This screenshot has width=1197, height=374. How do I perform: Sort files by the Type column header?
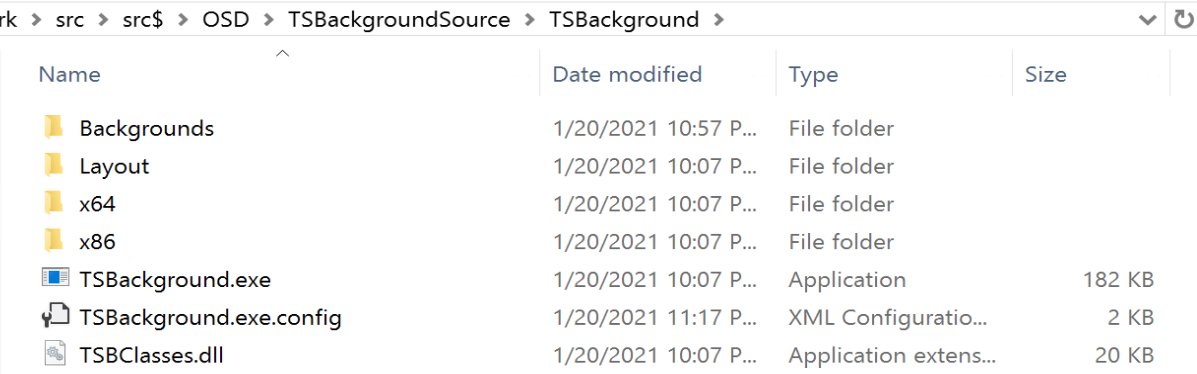click(813, 74)
